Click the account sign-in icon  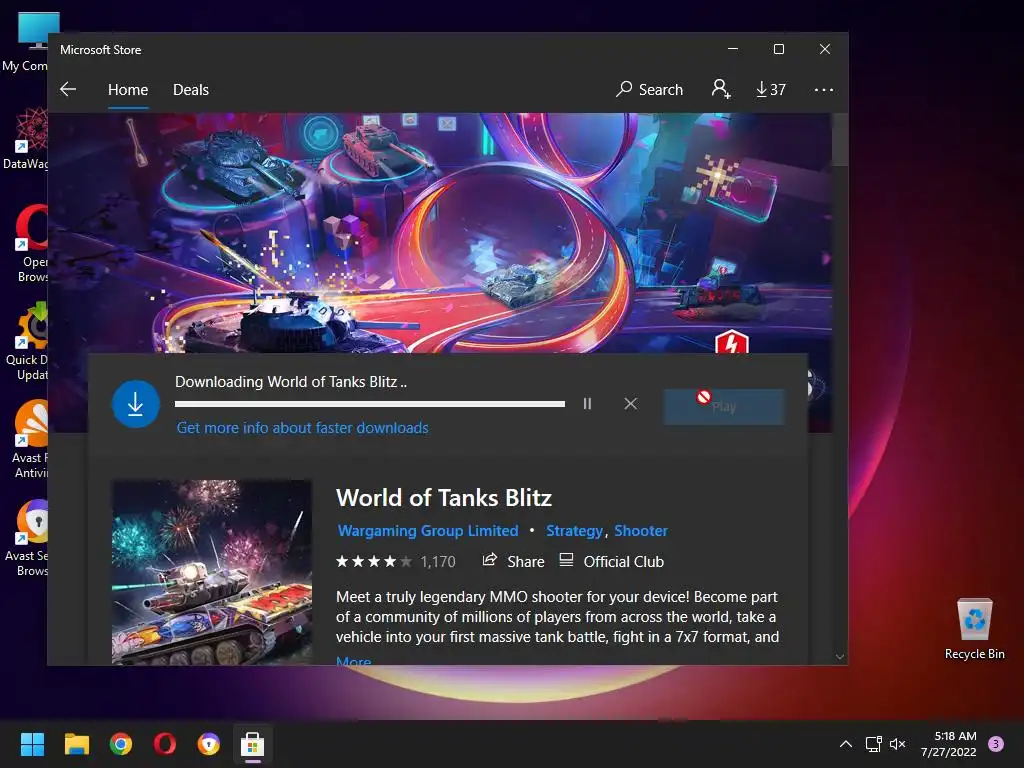721,89
